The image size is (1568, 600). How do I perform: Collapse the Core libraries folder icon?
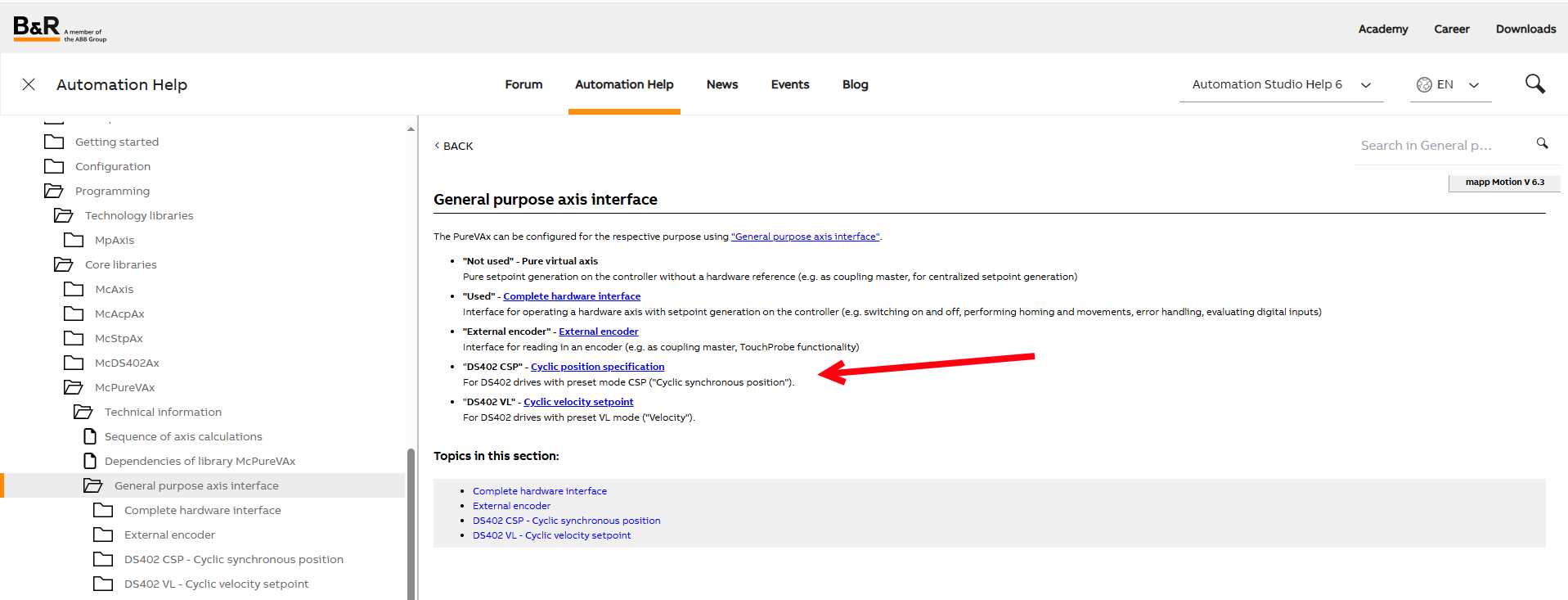(x=64, y=264)
